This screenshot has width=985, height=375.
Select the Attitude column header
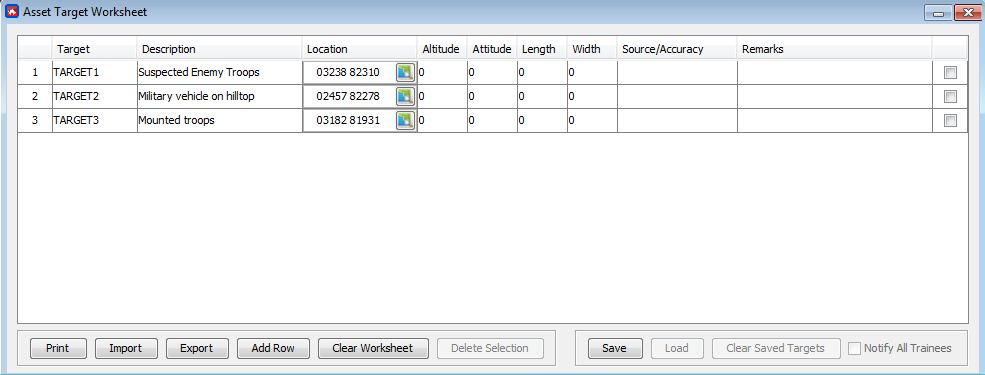(492, 49)
